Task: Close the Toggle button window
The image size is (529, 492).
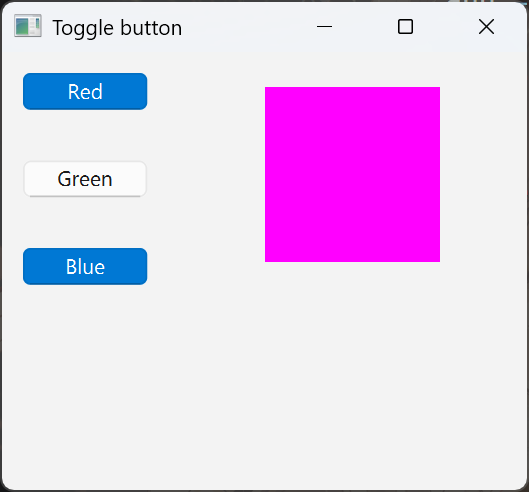Action: (x=486, y=26)
